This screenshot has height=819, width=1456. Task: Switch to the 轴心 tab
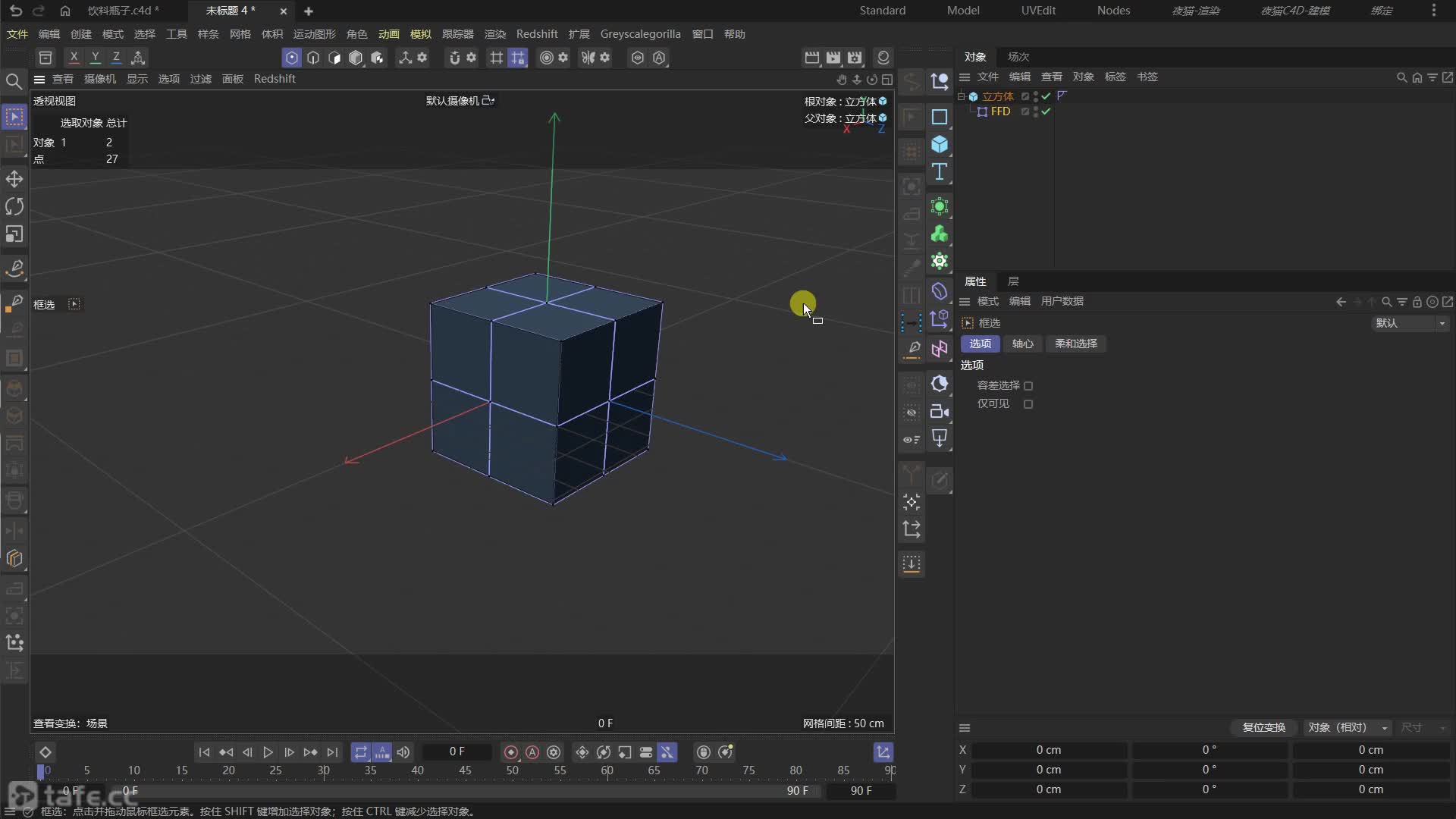click(x=1022, y=344)
